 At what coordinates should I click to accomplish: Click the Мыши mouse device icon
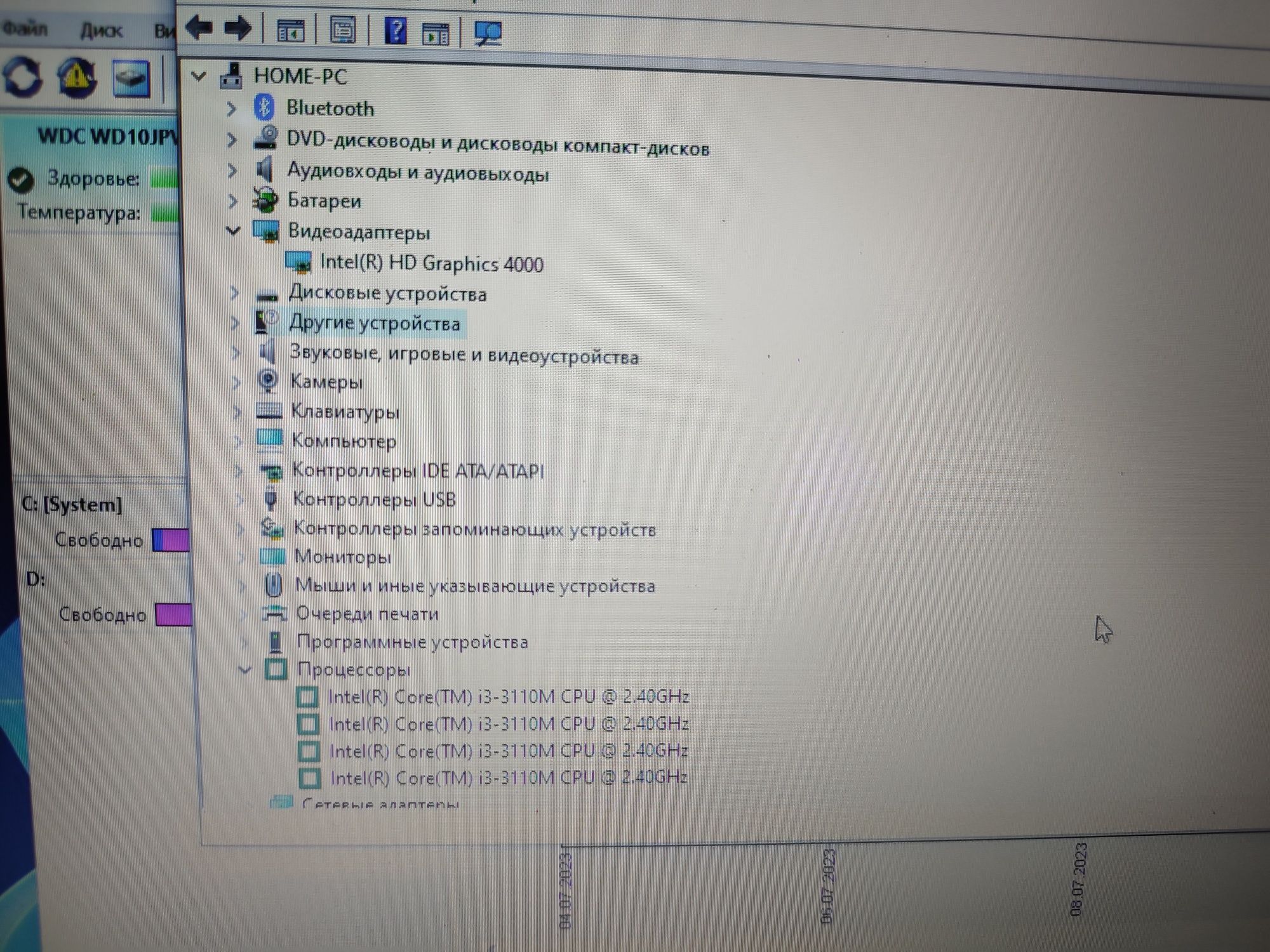274,585
